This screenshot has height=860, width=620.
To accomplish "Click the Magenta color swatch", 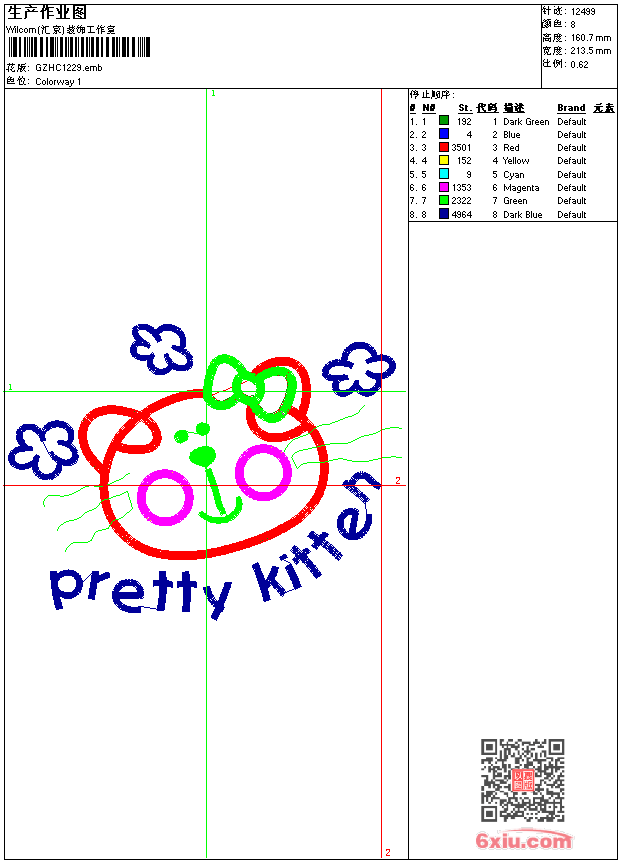I will [x=444, y=187].
